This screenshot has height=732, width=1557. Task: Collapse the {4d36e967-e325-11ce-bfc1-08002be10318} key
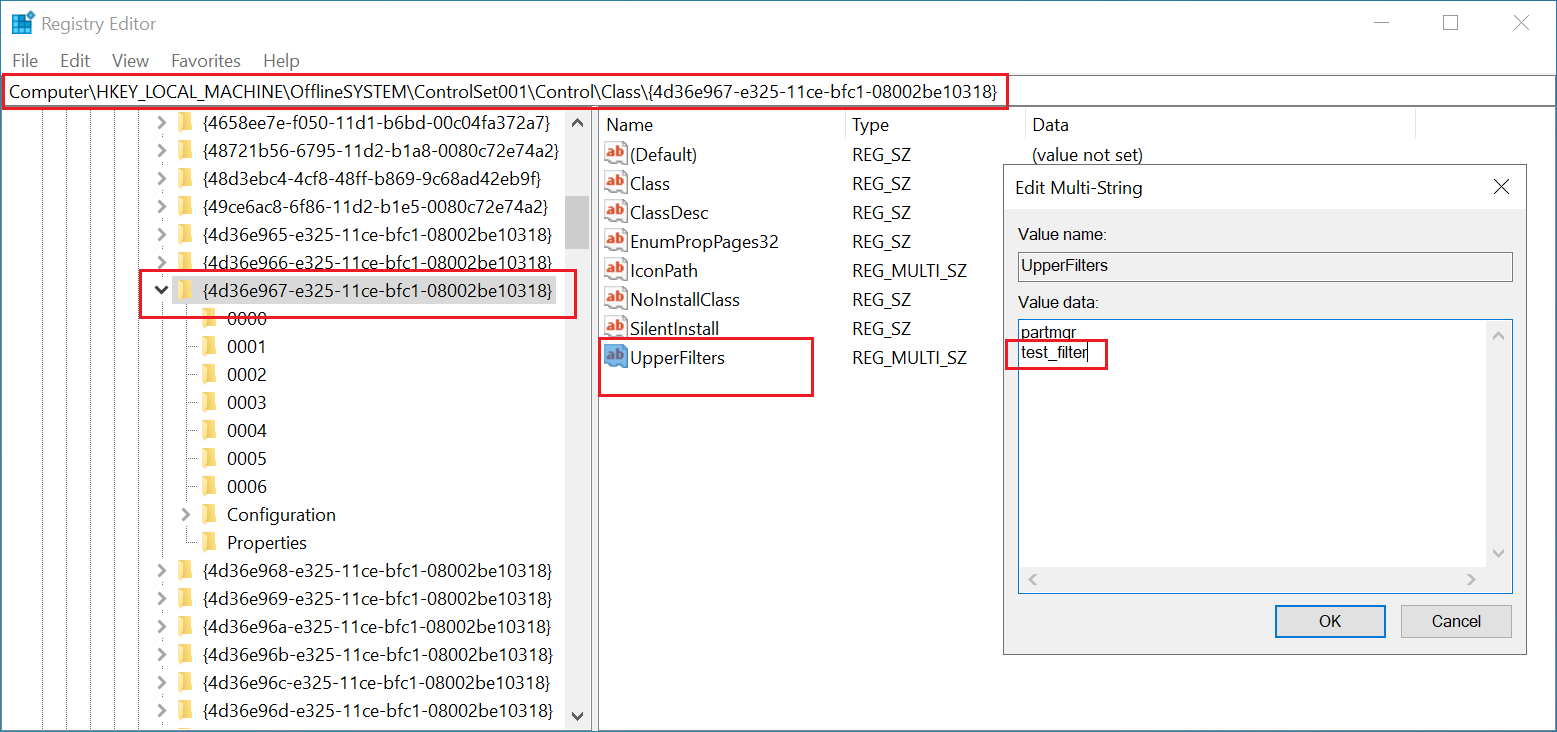[x=161, y=290]
